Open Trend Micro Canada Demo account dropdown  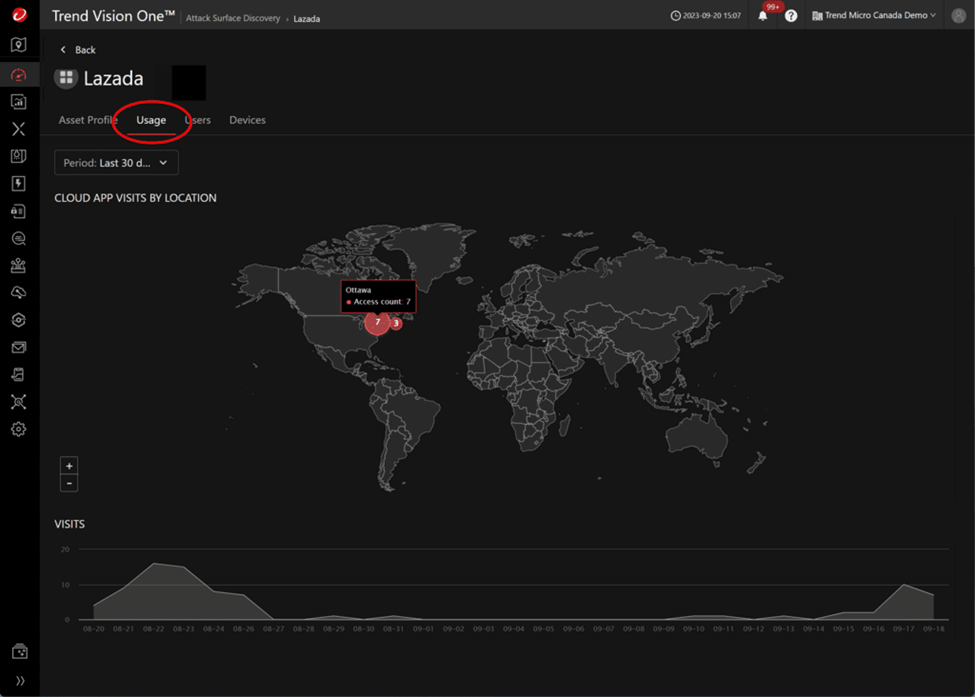click(x=874, y=16)
